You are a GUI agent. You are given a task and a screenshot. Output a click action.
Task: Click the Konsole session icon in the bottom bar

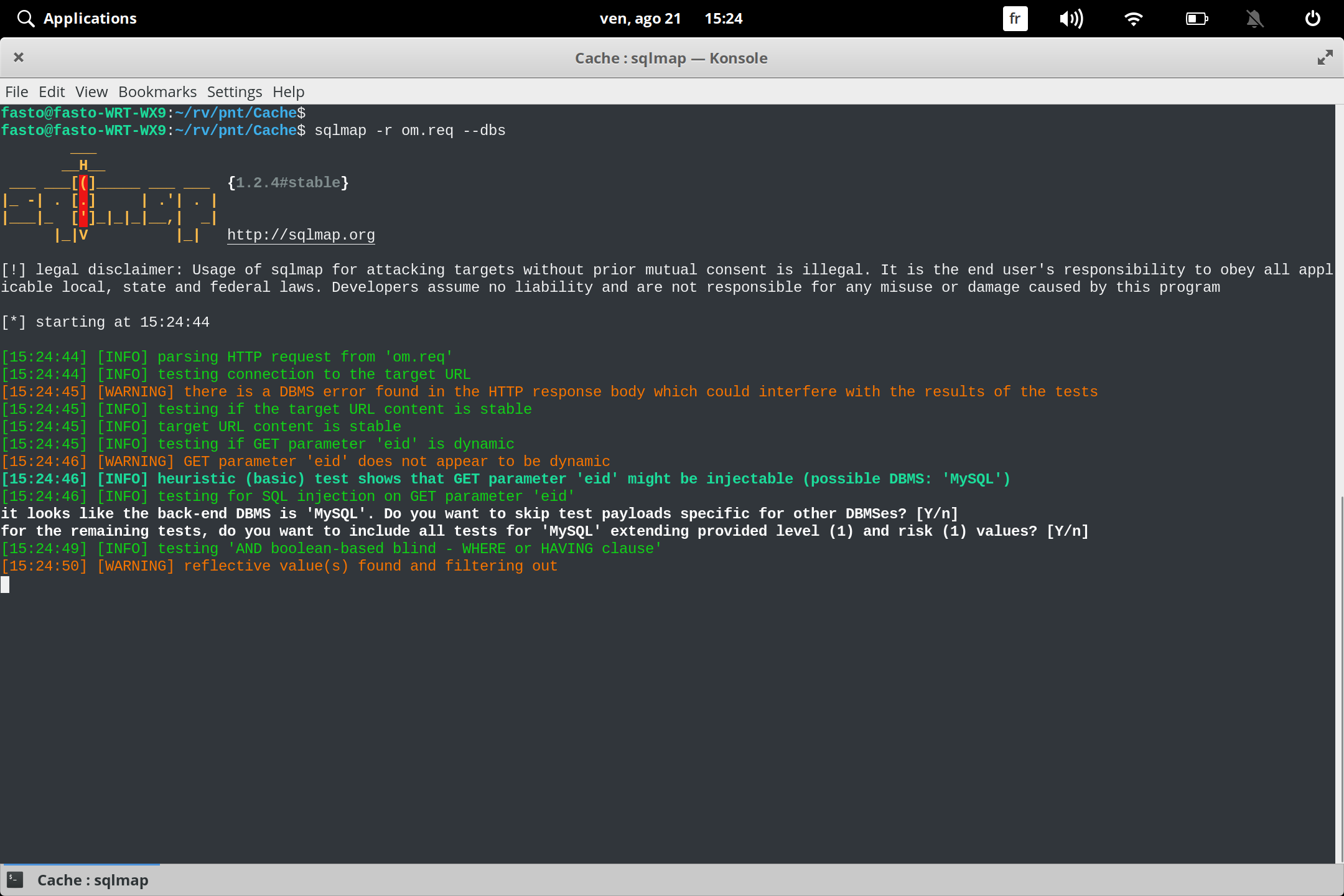(x=14, y=879)
